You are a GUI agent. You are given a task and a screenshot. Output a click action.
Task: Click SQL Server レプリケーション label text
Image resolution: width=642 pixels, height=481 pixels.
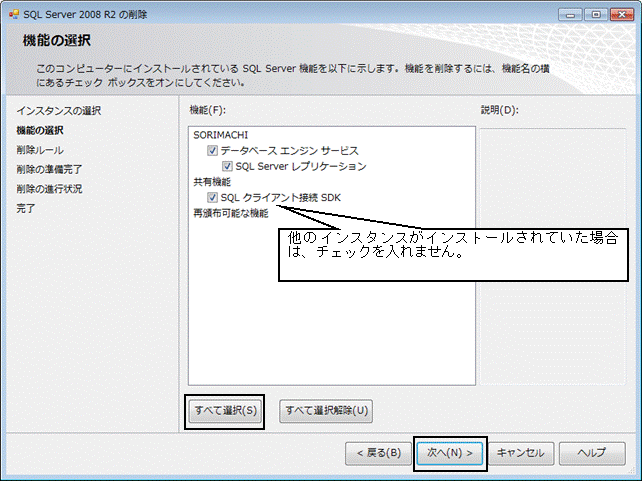tap(301, 166)
